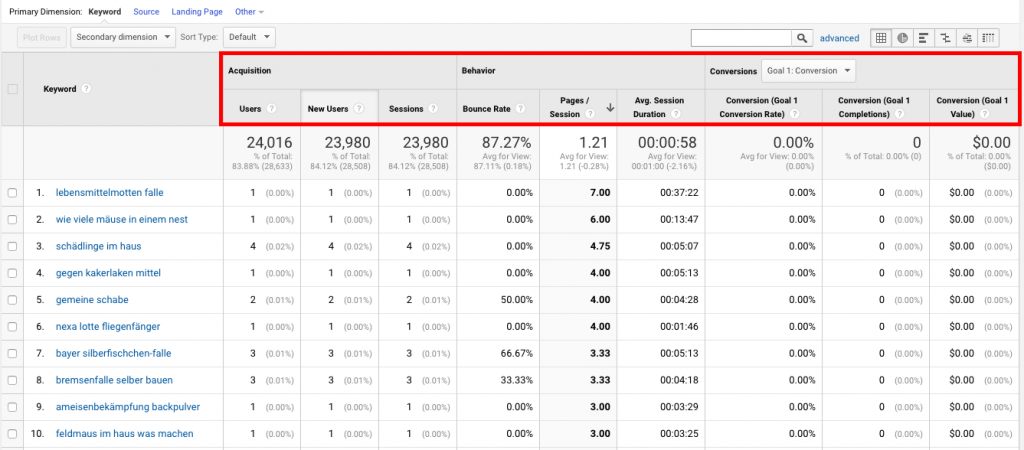Sort by the New Users column header
Viewport: 1024px width, 450px height.
328,109
